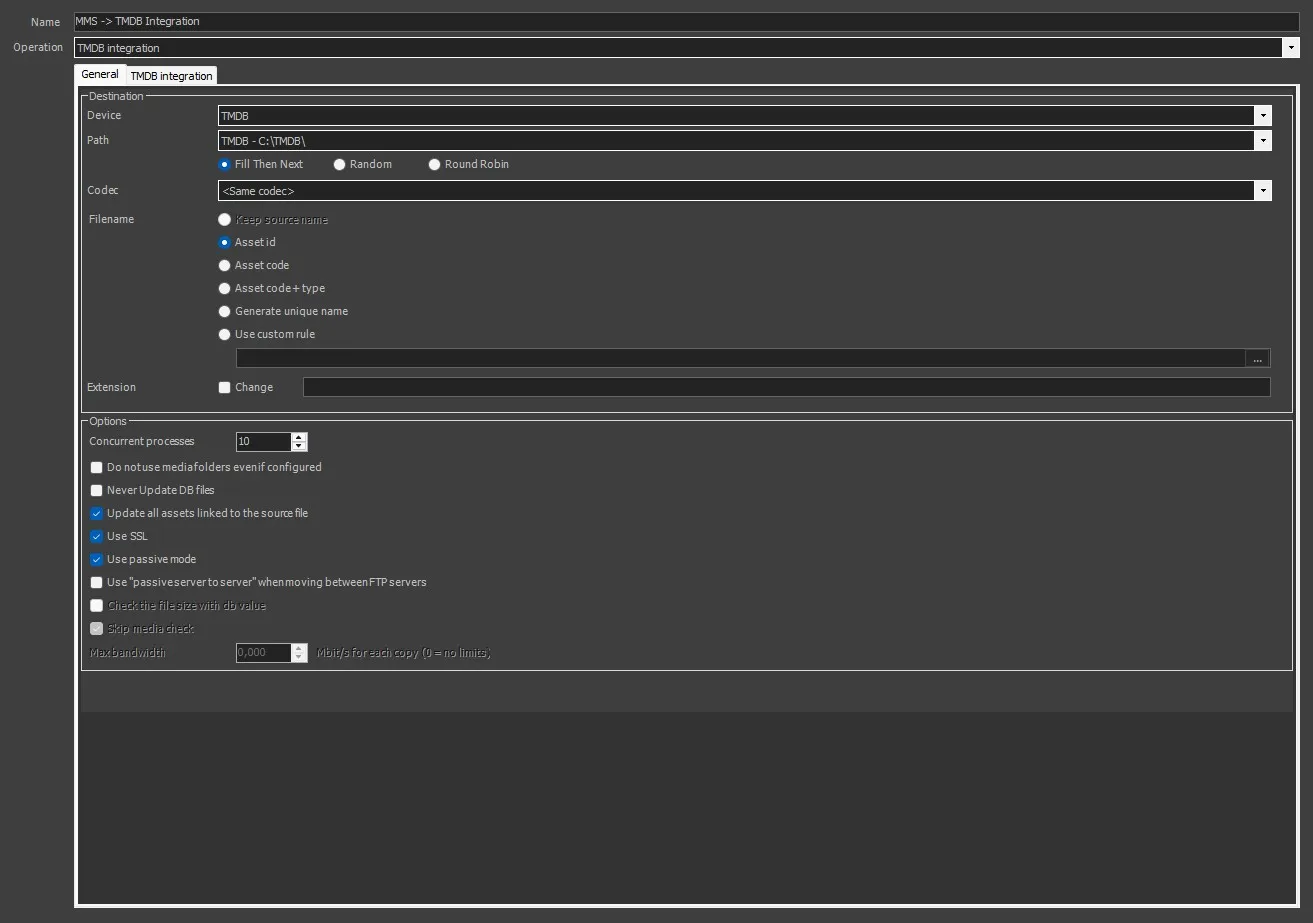Increase Concurrent processes with up arrow
The width and height of the screenshot is (1313, 923).
point(299,437)
